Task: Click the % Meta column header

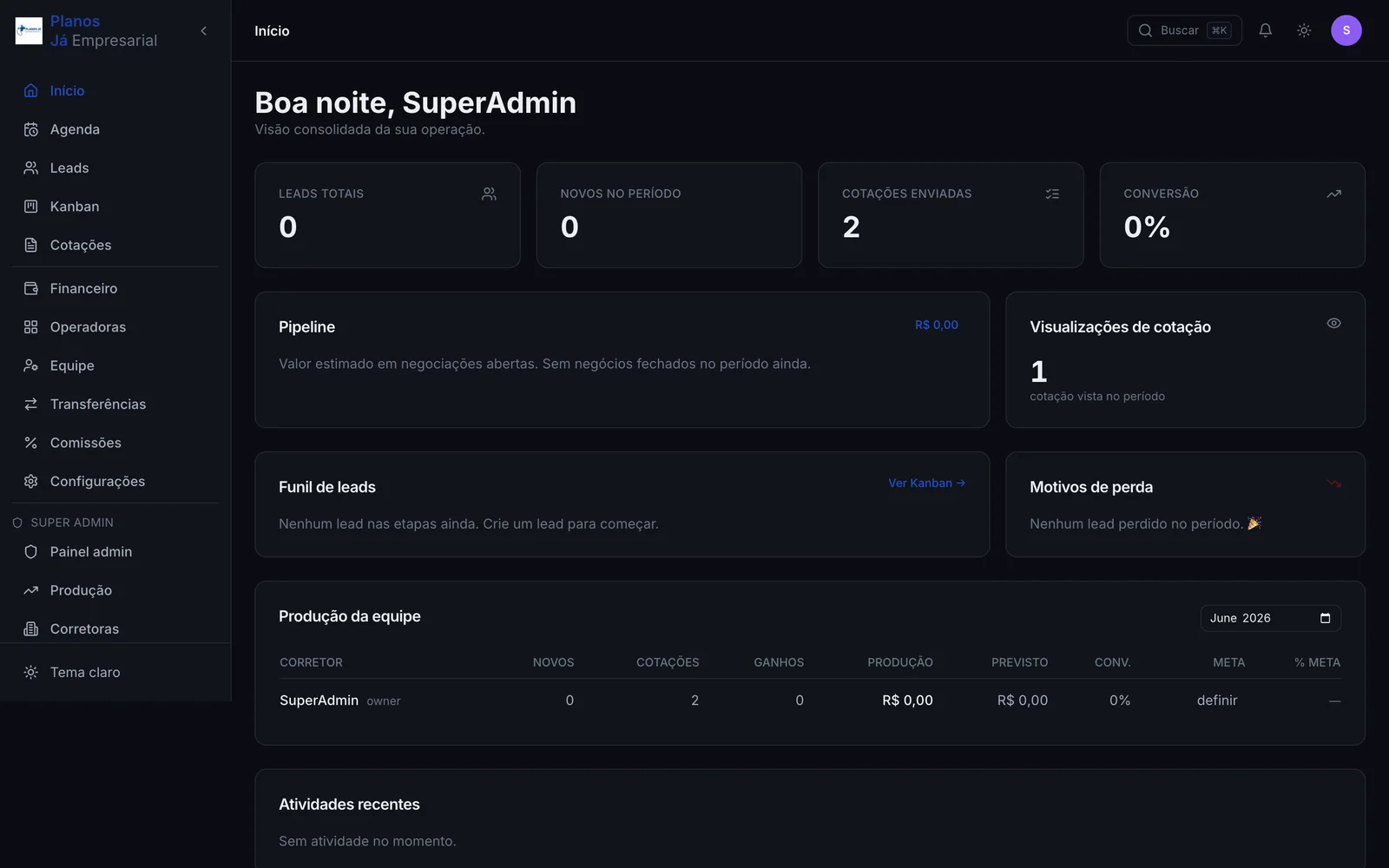Action: pos(1317,662)
